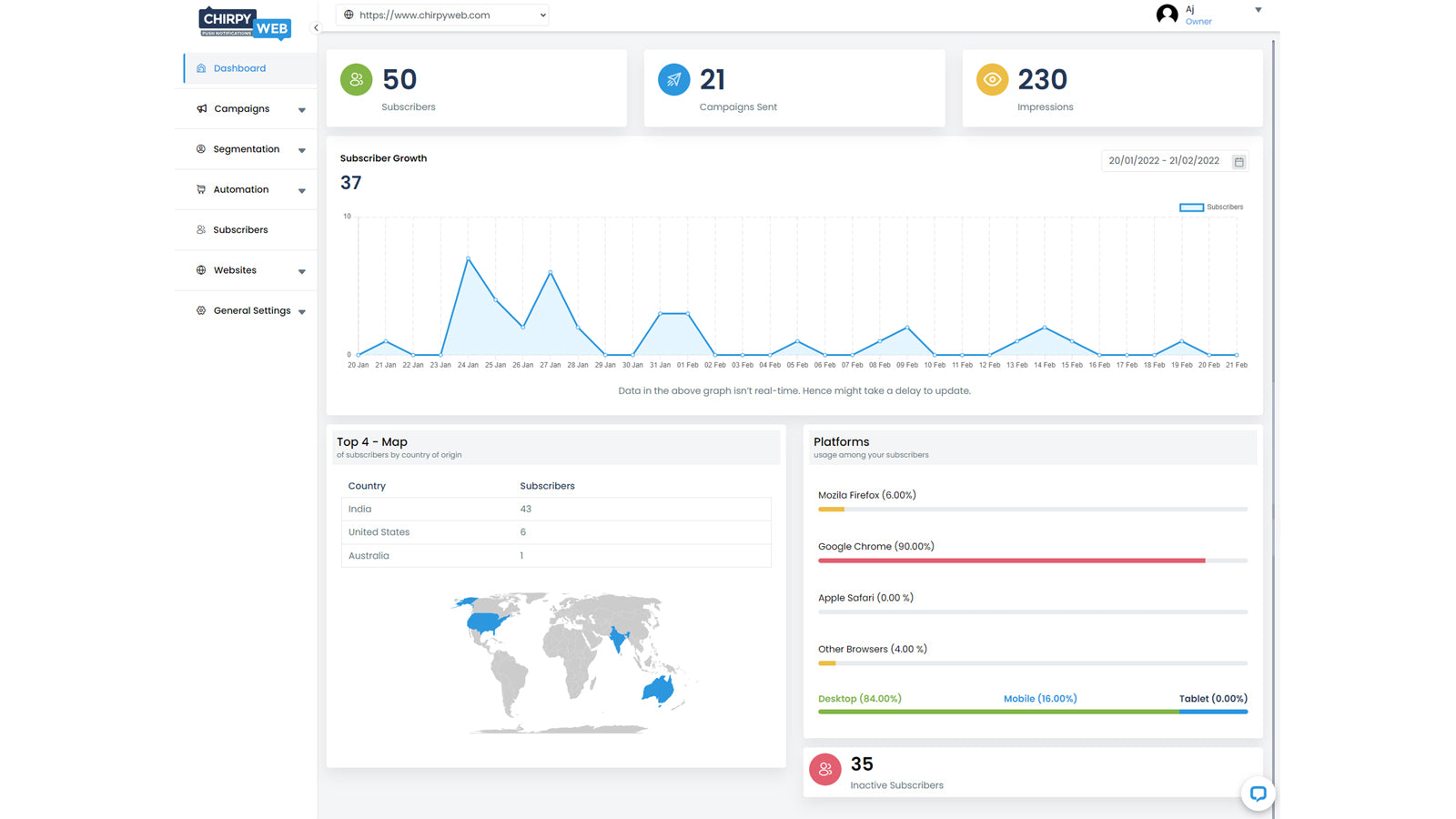Click the yellow eye Impressions icon
The height and width of the screenshot is (819, 1456).
click(x=992, y=79)
